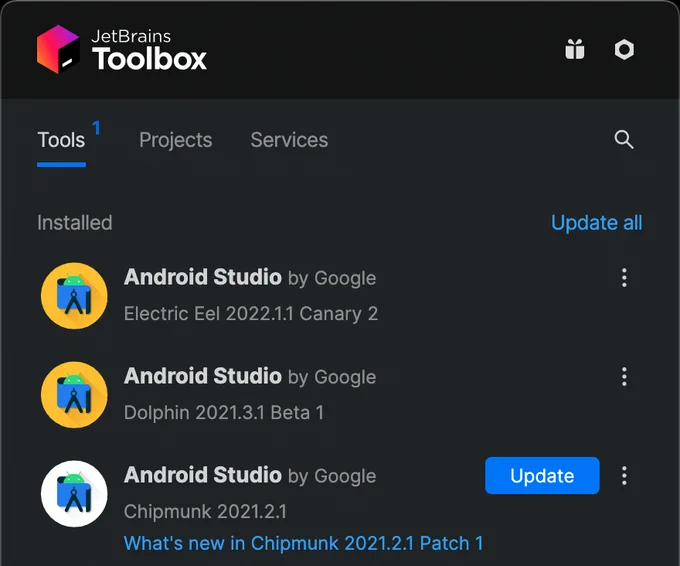The height and width of the screenshot is (566, 680).
Task: Click Android Studio title above Electric Eel
Action: [203, 277]
